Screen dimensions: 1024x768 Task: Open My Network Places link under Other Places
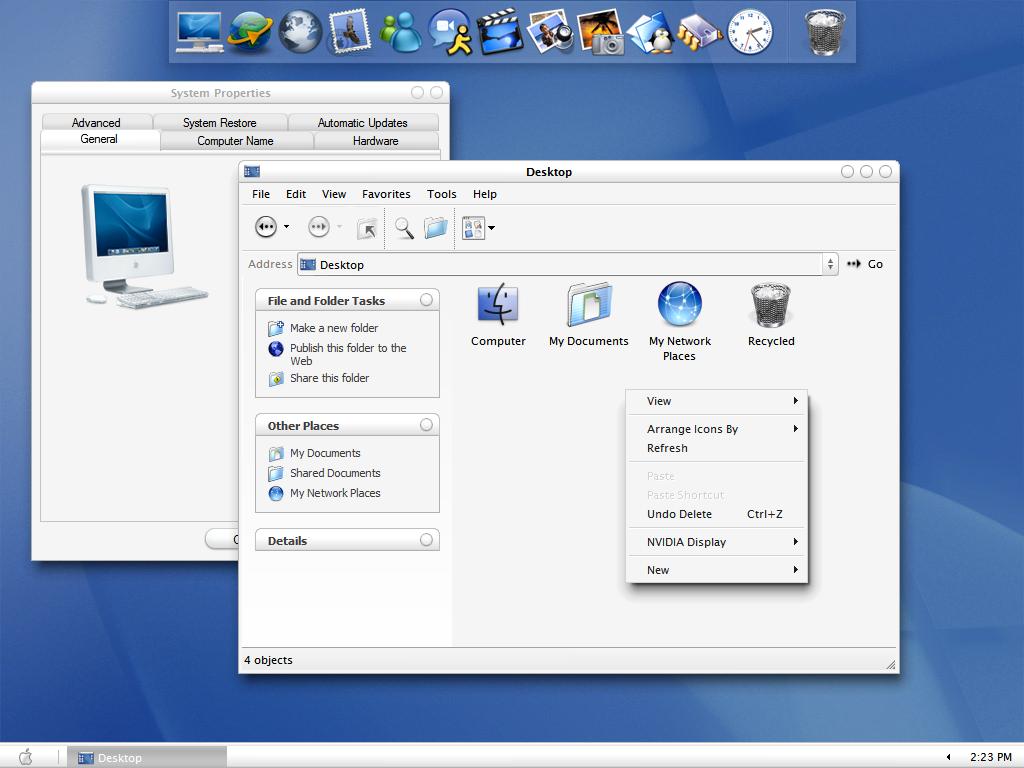tap(335, 493)
